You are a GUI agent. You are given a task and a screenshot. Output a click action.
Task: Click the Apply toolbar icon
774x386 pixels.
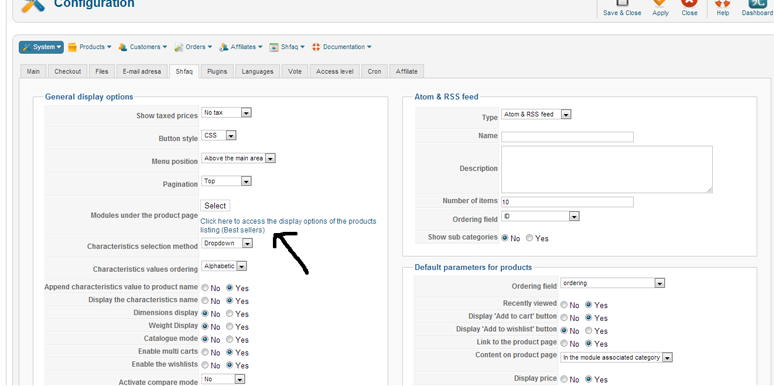click(660, 4)
